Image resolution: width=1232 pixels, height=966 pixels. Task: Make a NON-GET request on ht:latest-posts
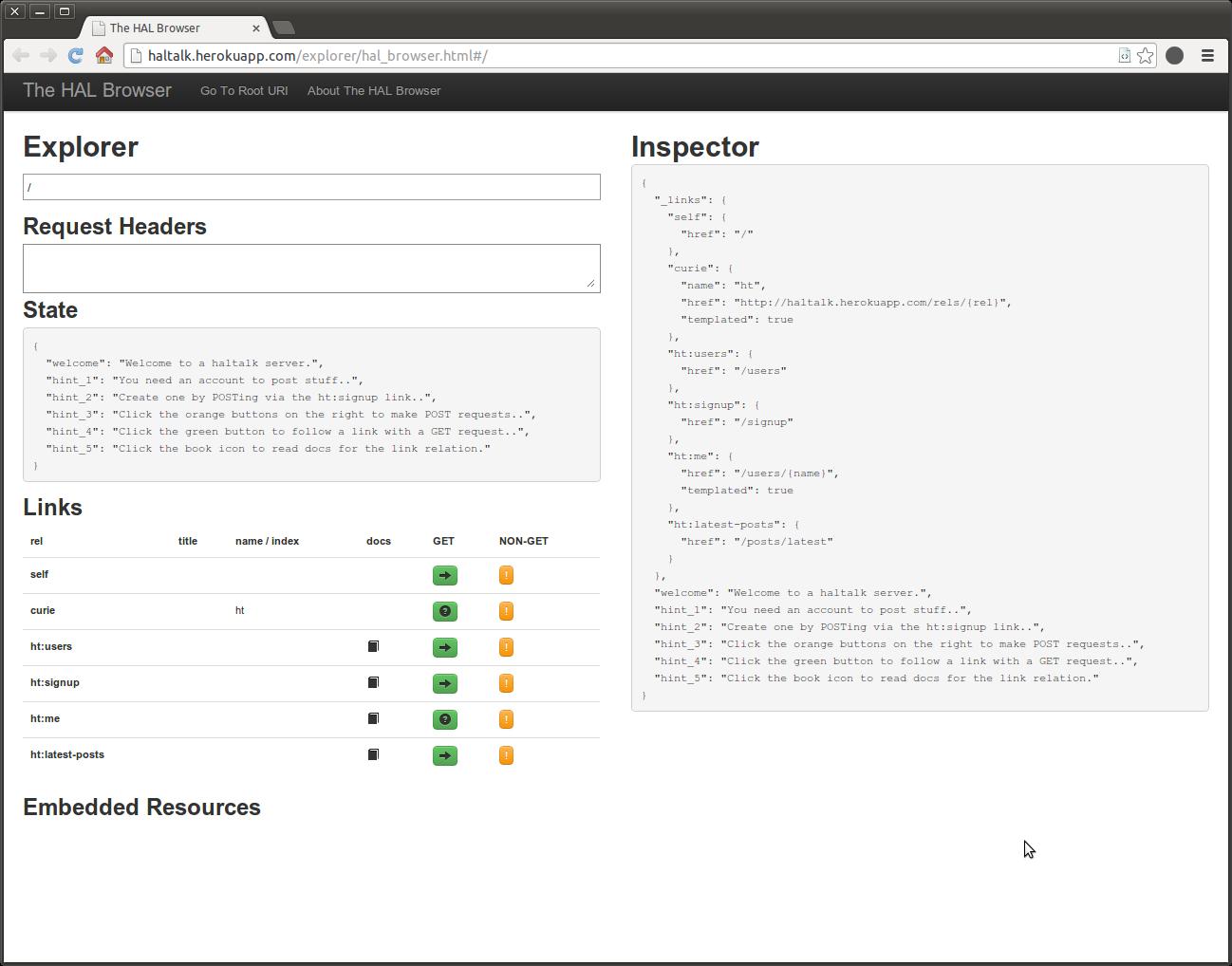click(x=505, y=755)
